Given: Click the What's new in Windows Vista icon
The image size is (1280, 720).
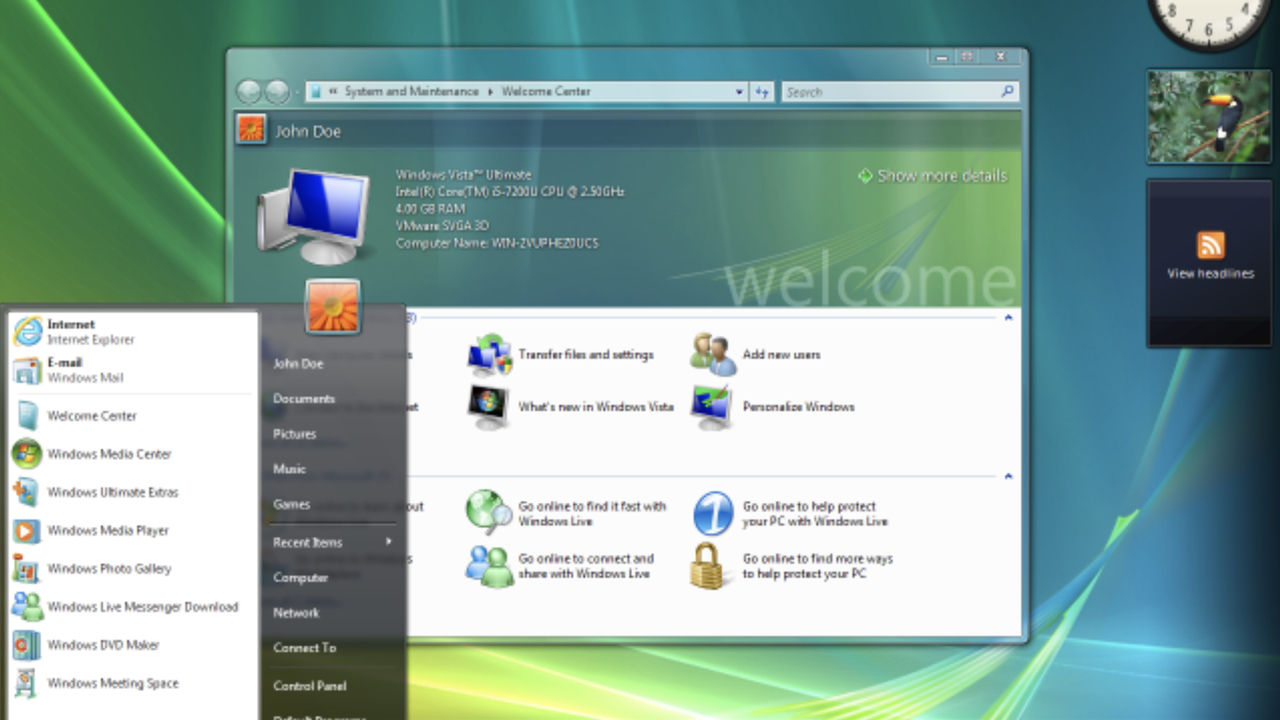Looking at the screenshot, I should coord(490,407).
